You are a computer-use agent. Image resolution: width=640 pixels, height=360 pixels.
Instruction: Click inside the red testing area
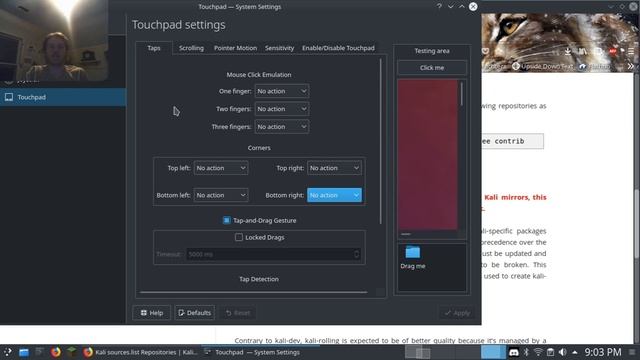(428, 155)
